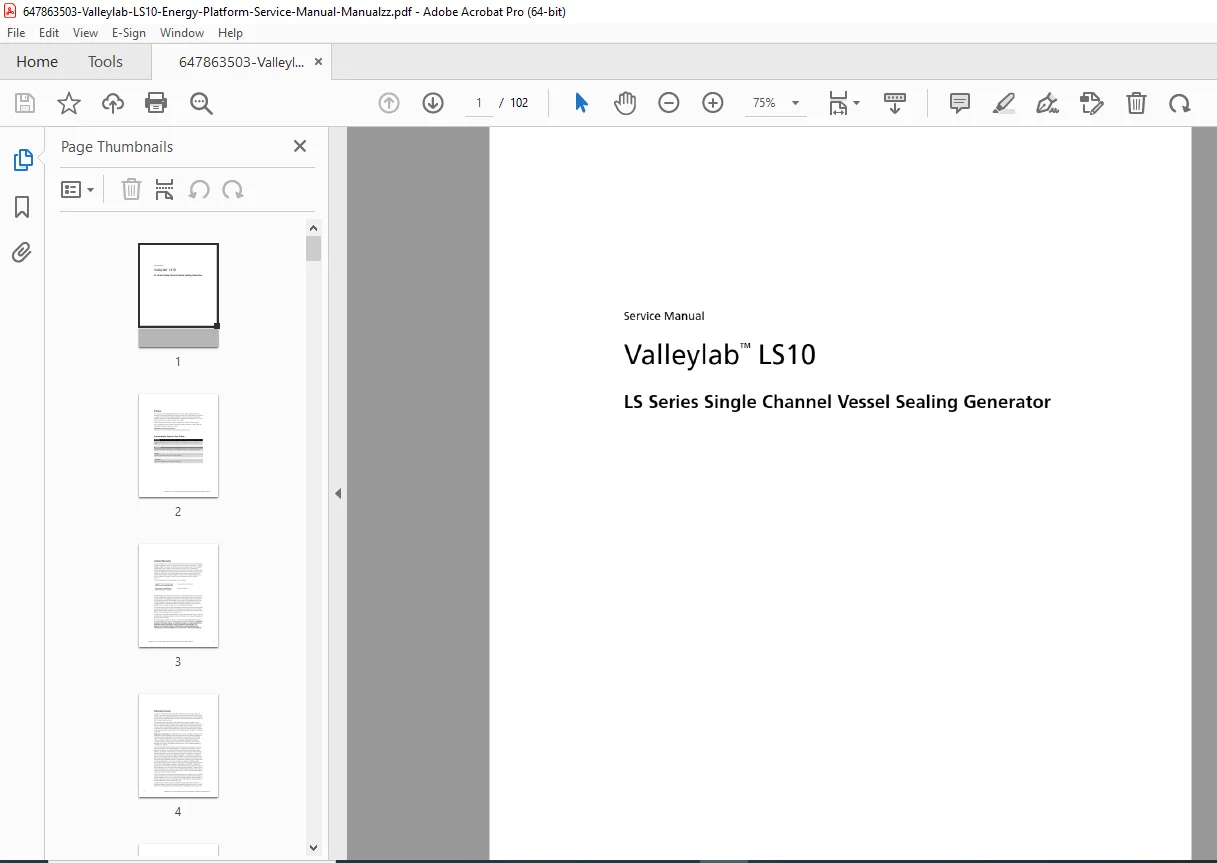Open thumbnail options dropdown menu
Image resolution: width=1217 pixels, height=863 pixels.
click(78, 189)
